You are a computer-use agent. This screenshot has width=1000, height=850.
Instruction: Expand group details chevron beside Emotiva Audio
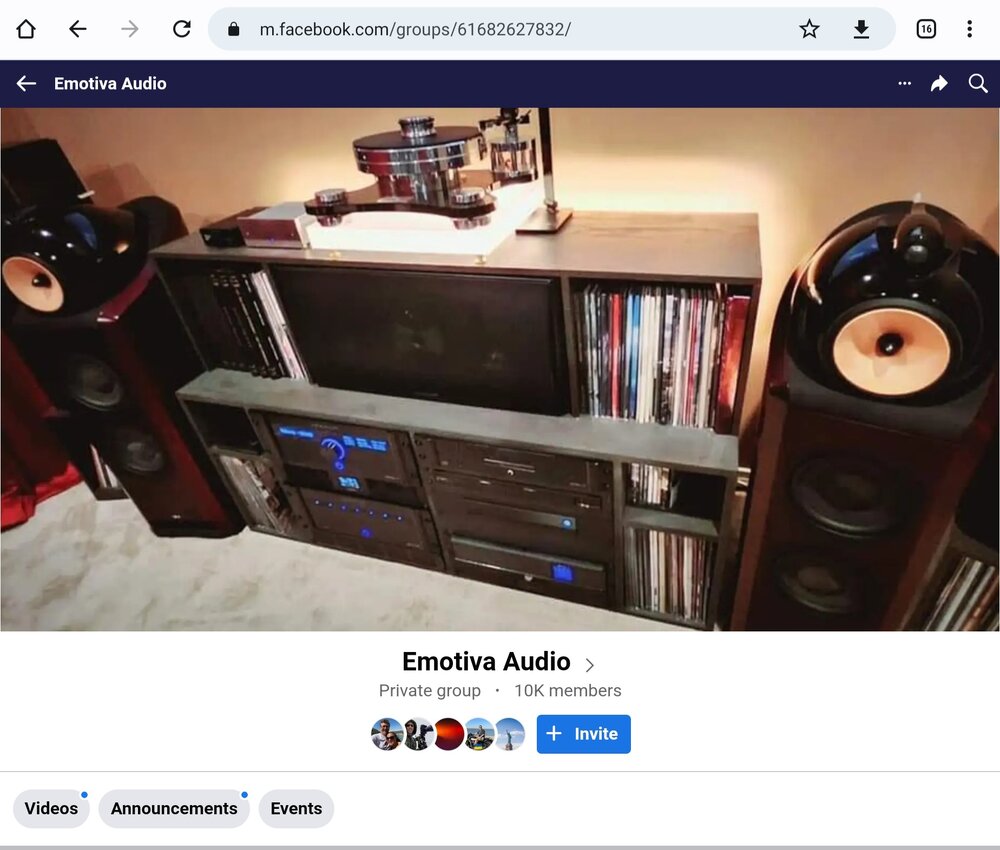click(590, 665)
